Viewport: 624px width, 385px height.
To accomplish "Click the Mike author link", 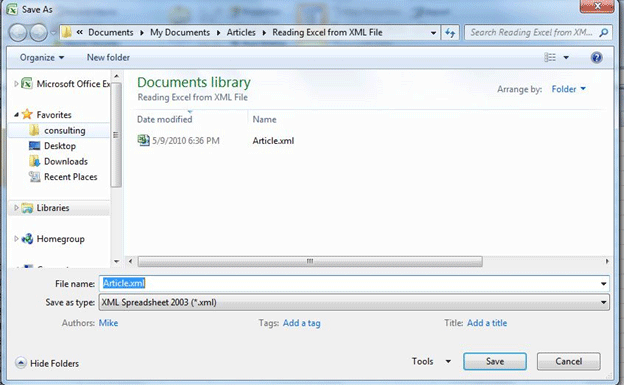I will point(108,323).
